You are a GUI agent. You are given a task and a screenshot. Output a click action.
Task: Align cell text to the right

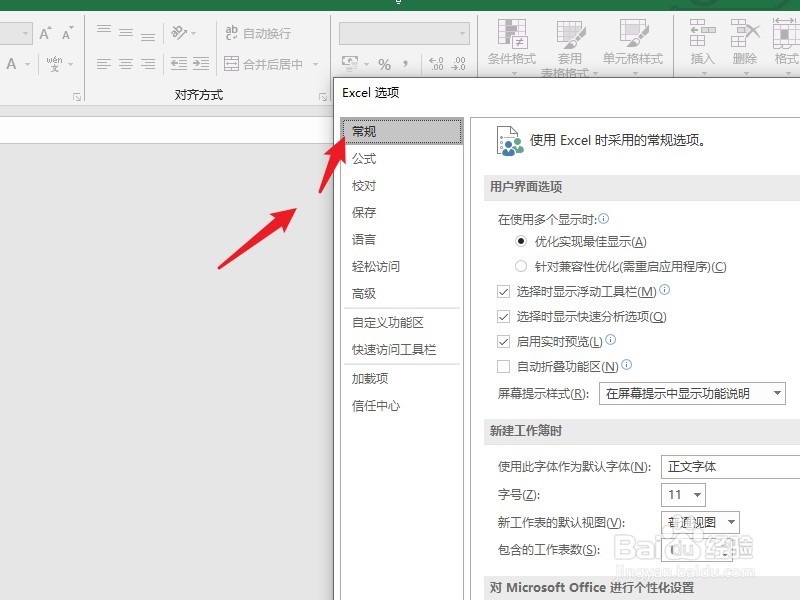click(x=148, y=64)
